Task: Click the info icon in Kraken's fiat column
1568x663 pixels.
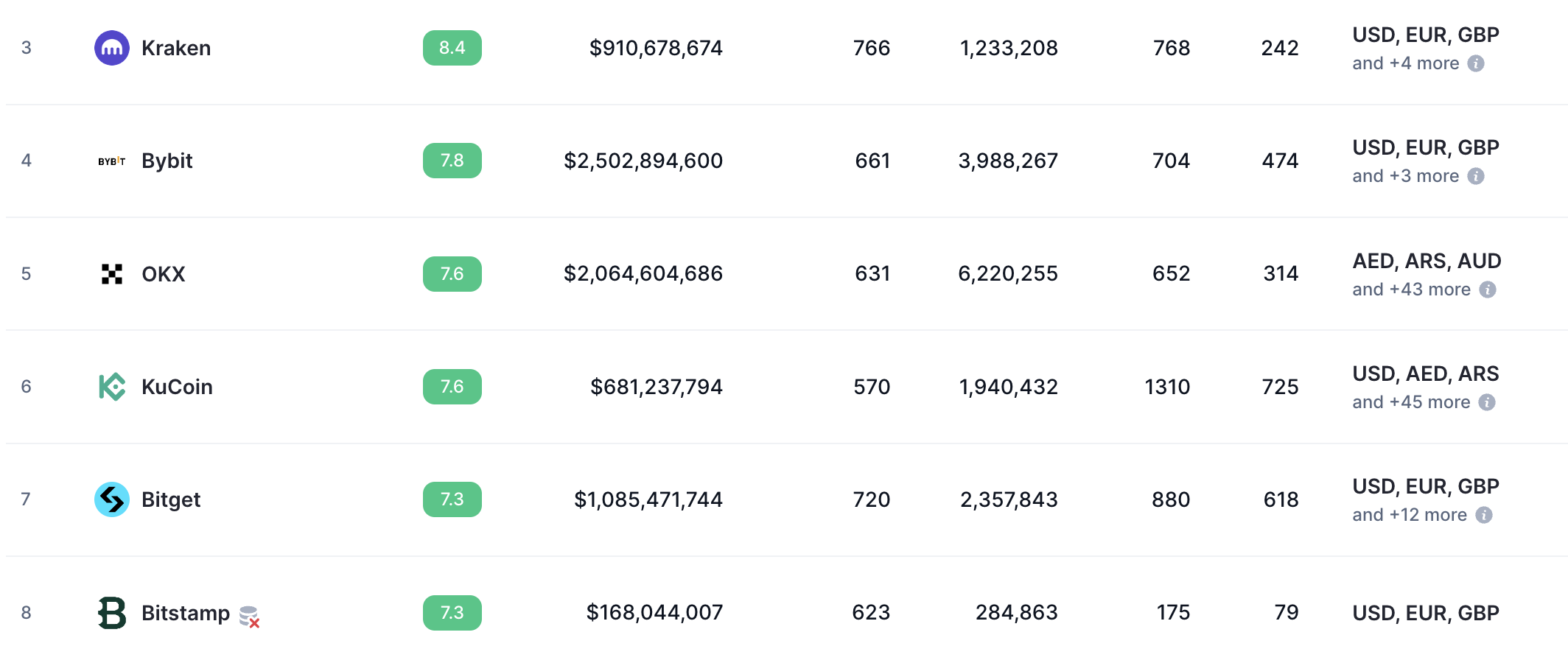Action: point(1476,63)
